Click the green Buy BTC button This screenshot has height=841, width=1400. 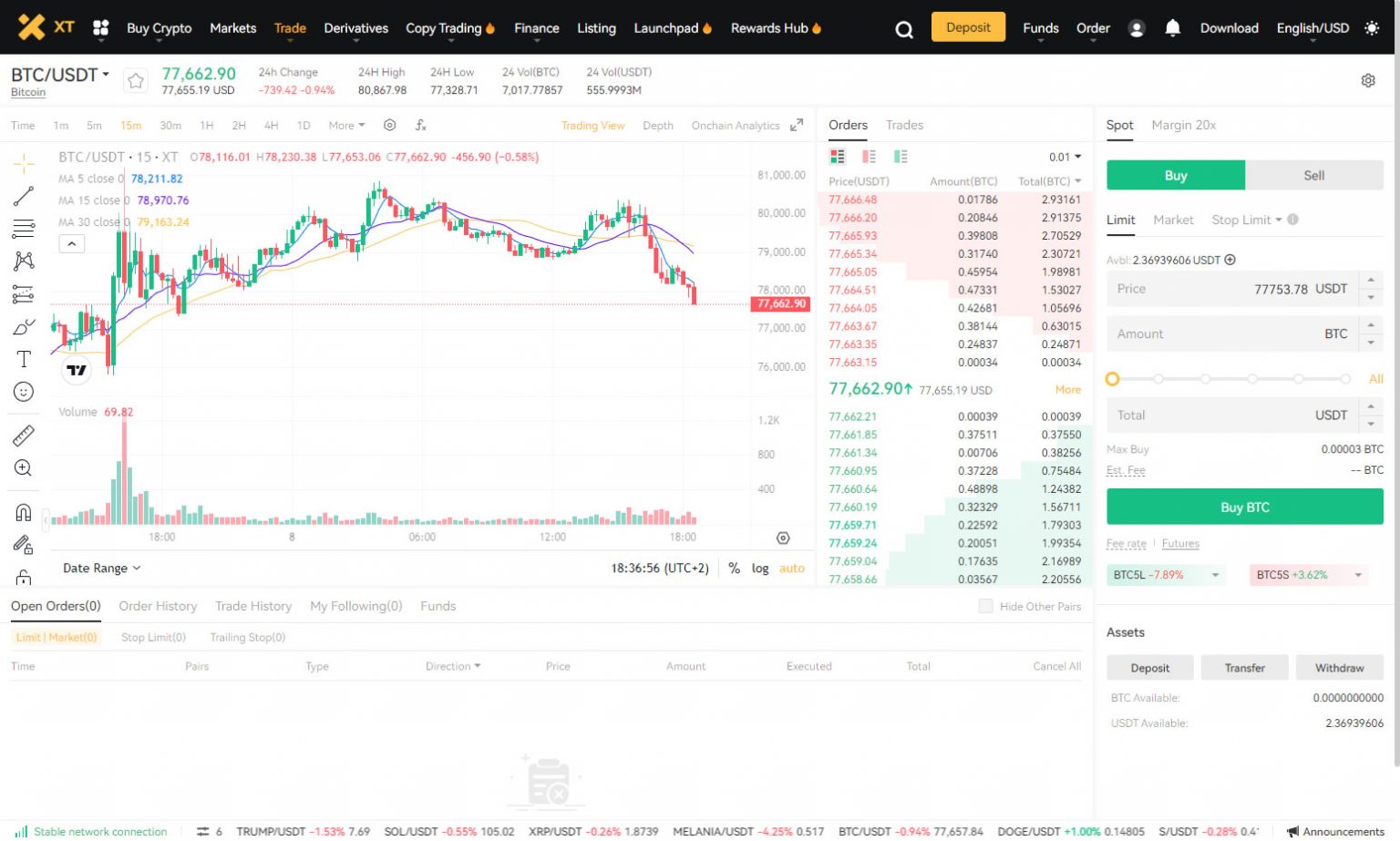point(1245,507)
